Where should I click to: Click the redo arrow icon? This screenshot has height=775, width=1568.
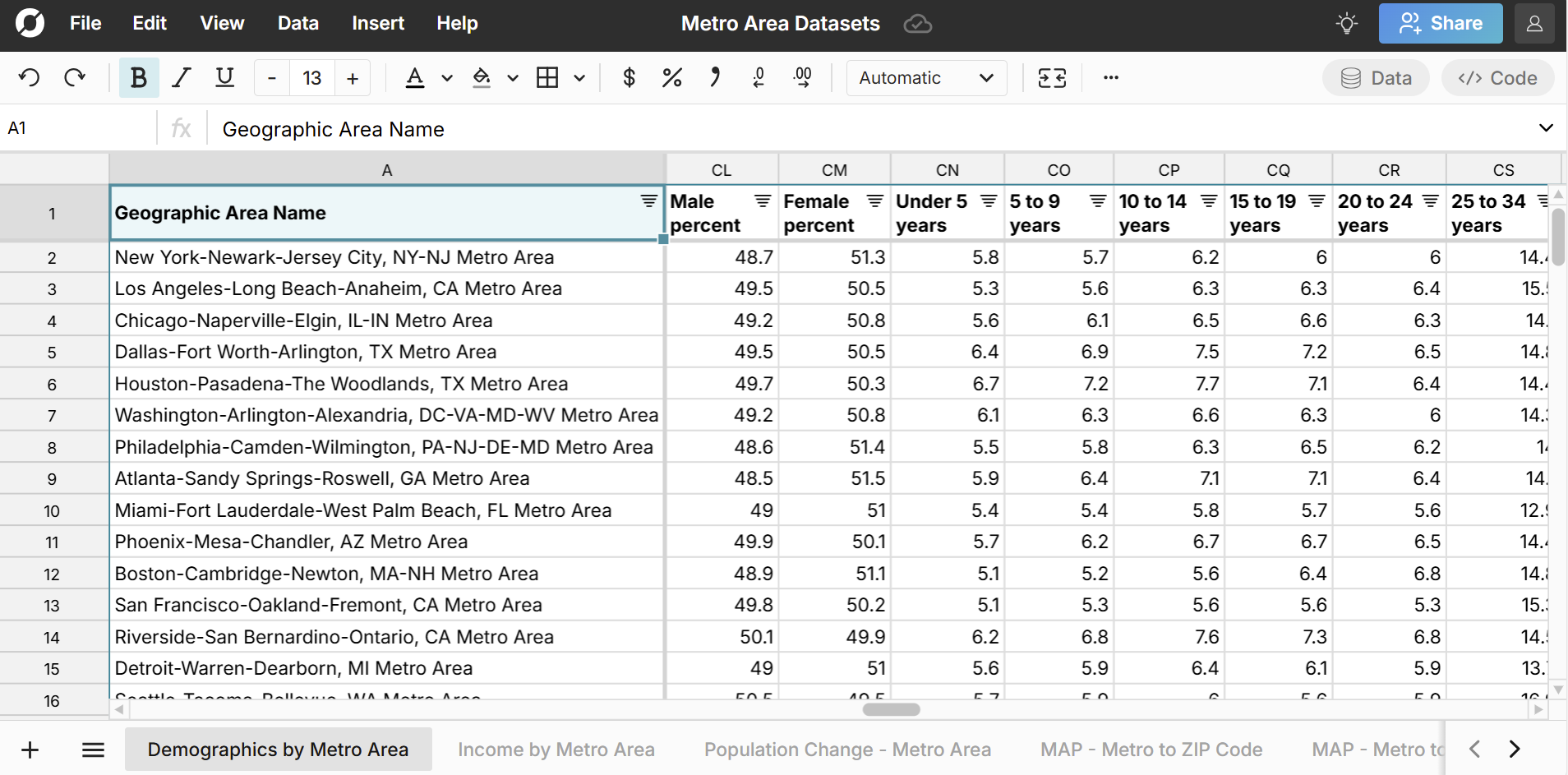(x=75, y=78)
